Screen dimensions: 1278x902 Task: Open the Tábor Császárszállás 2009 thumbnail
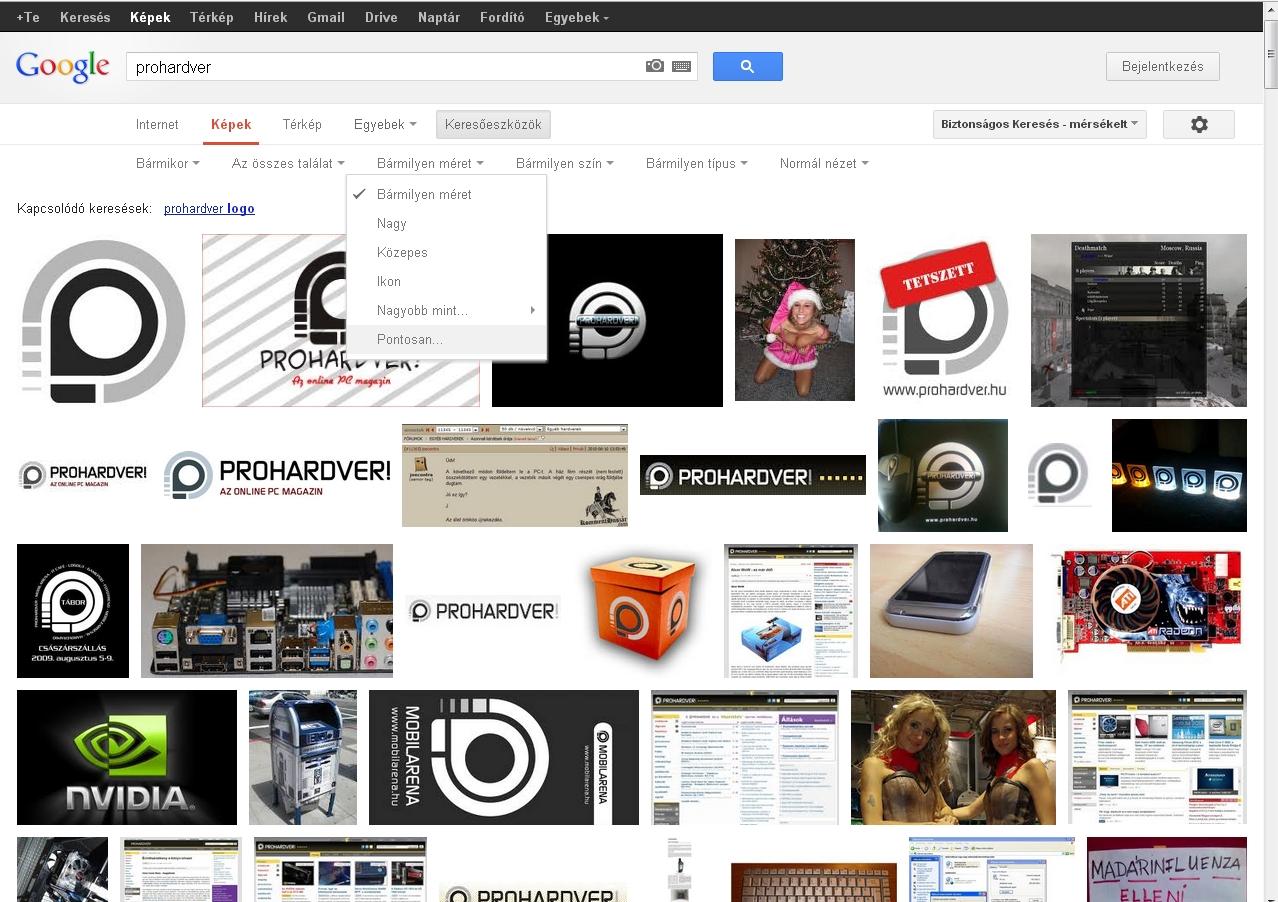(73, 611)
